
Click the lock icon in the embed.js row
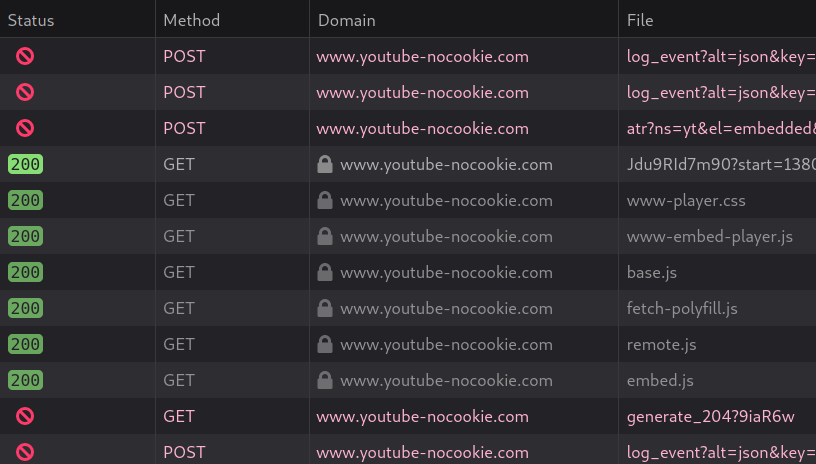[325, 380]
